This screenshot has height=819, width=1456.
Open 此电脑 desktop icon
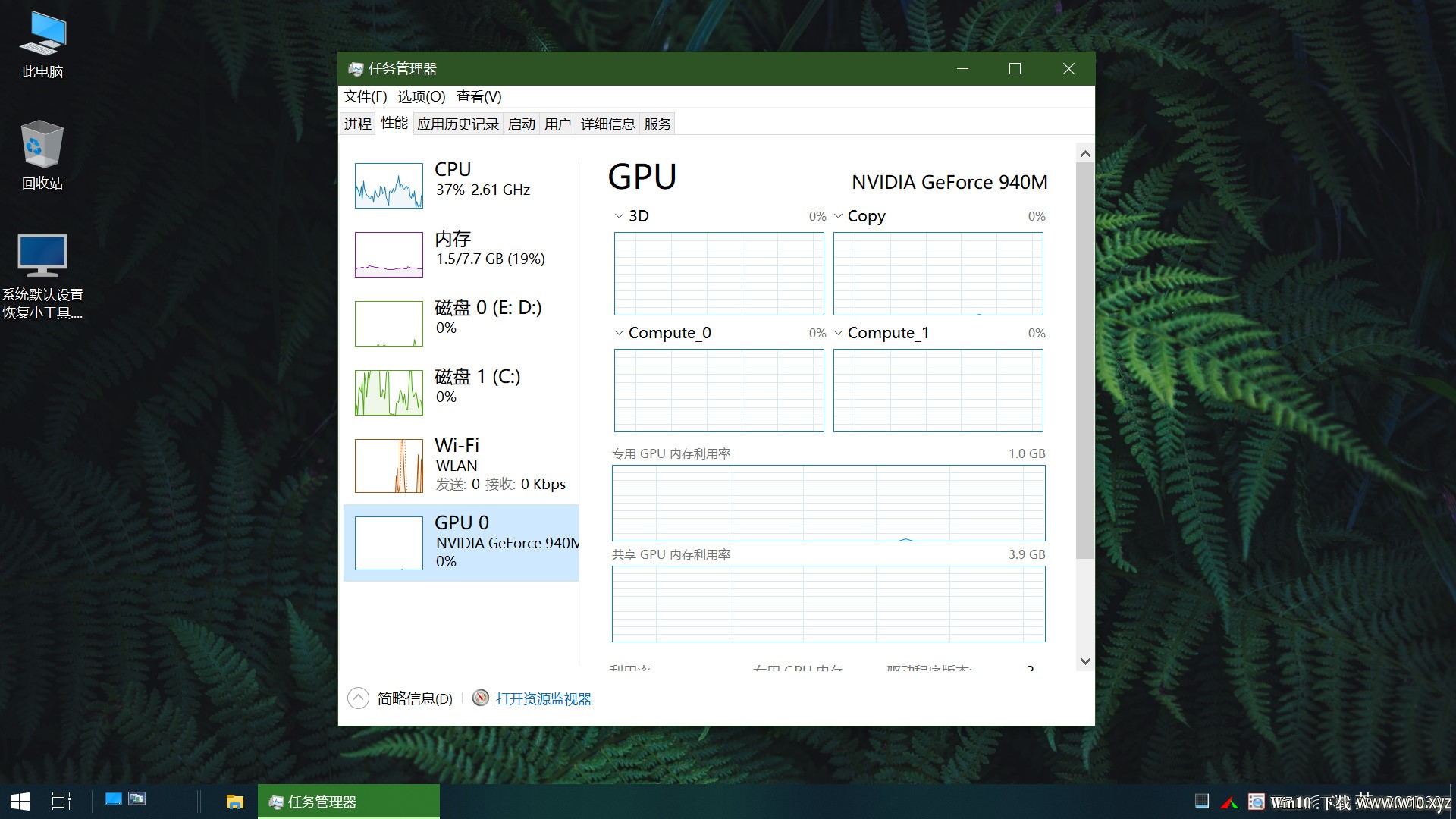(x=42, y=45)
